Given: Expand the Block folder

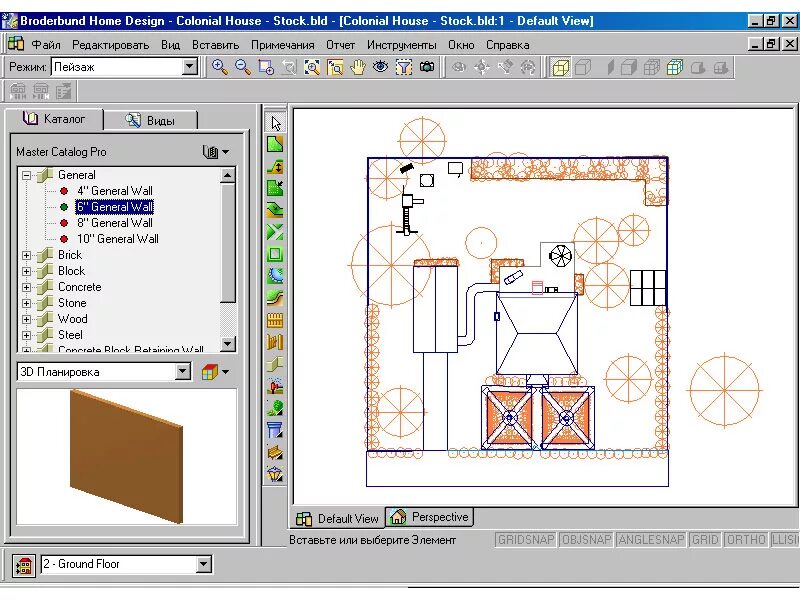Looking at the screenshot, I should click(26, 271).
